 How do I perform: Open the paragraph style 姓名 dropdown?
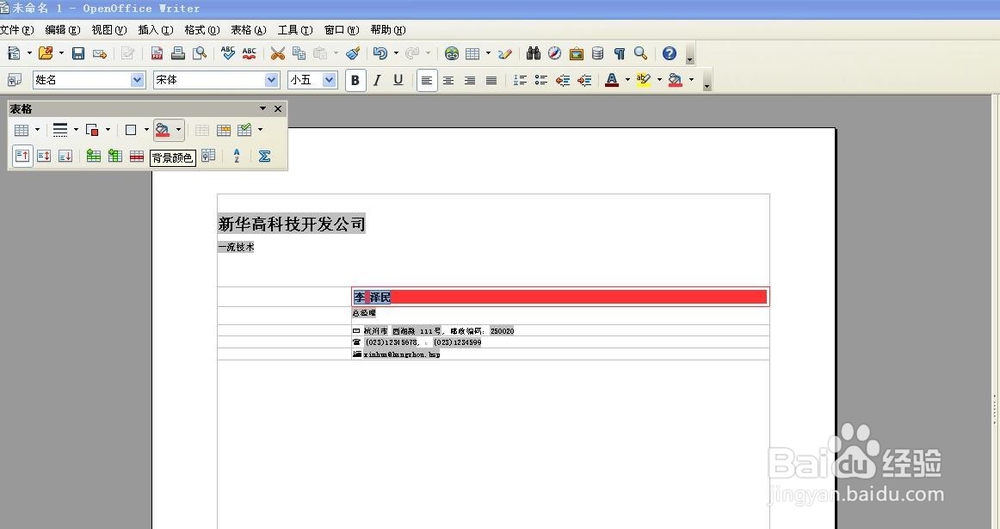click(138, 80)
